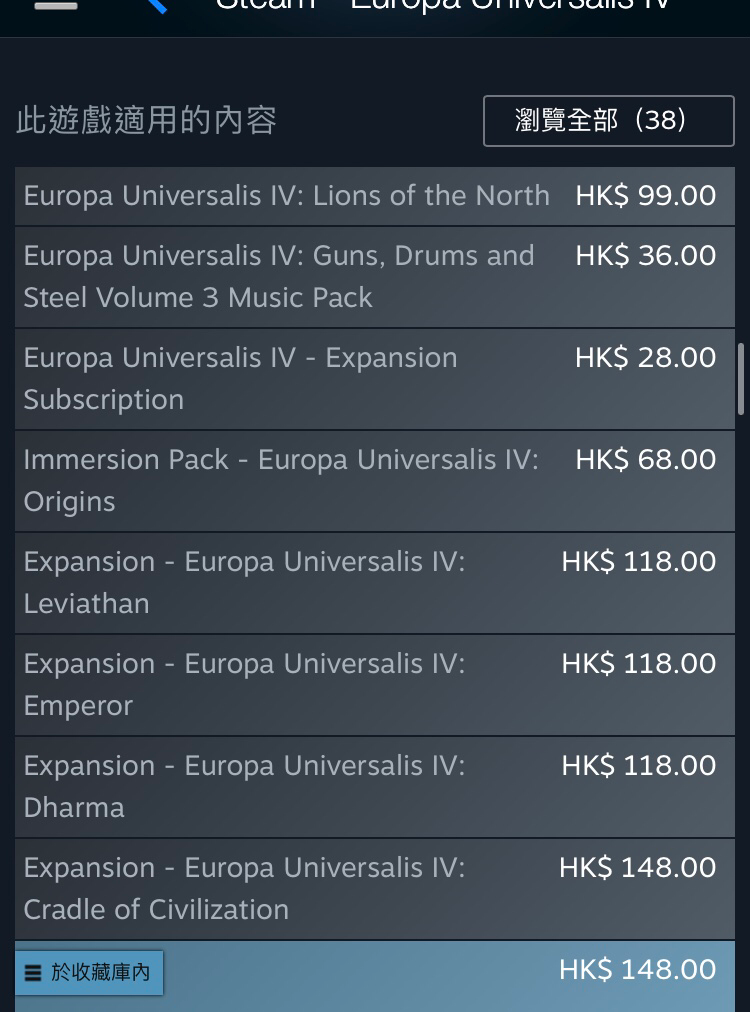The width and height of the screenshot is (750, 1012).
Task: Click the 此遊戲適用的內容 section heading
Action: click(147, 121)
